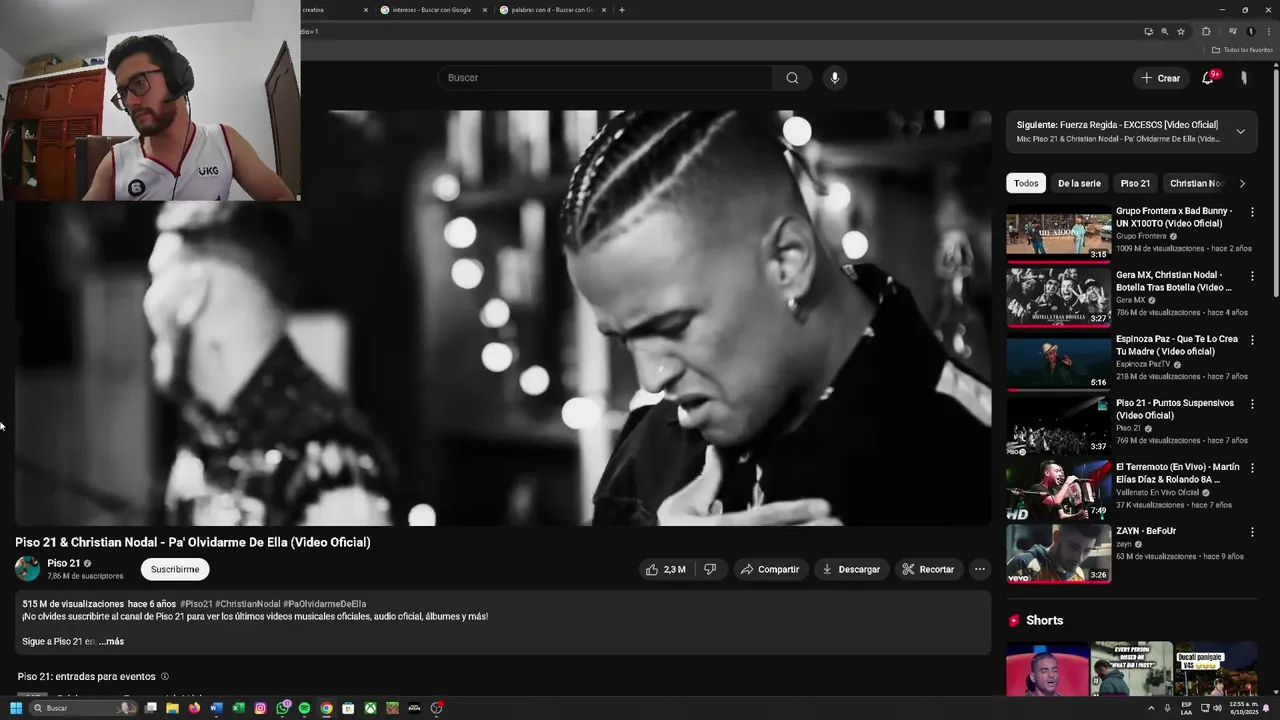The width and height of the screenshot is (1280, 720).
Task: Select the Piso 21 filter chip
Action: point(1135,183)
